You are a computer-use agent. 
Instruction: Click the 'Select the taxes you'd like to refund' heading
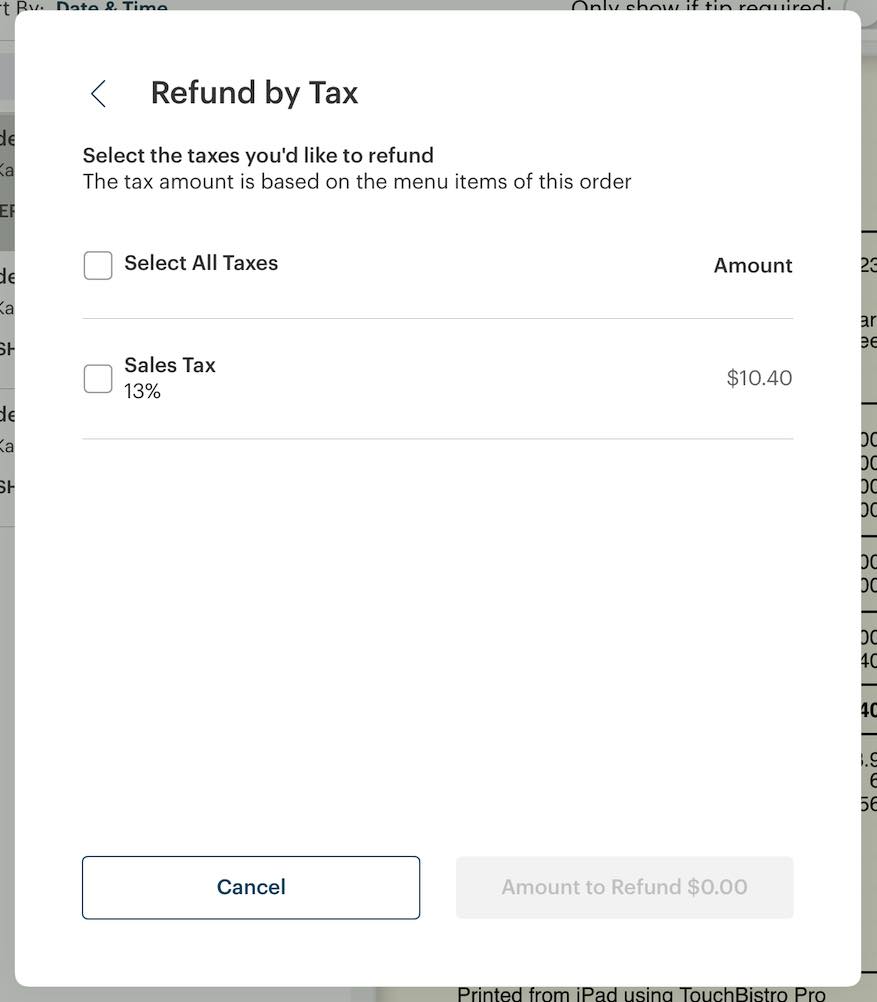pos(258,155)
